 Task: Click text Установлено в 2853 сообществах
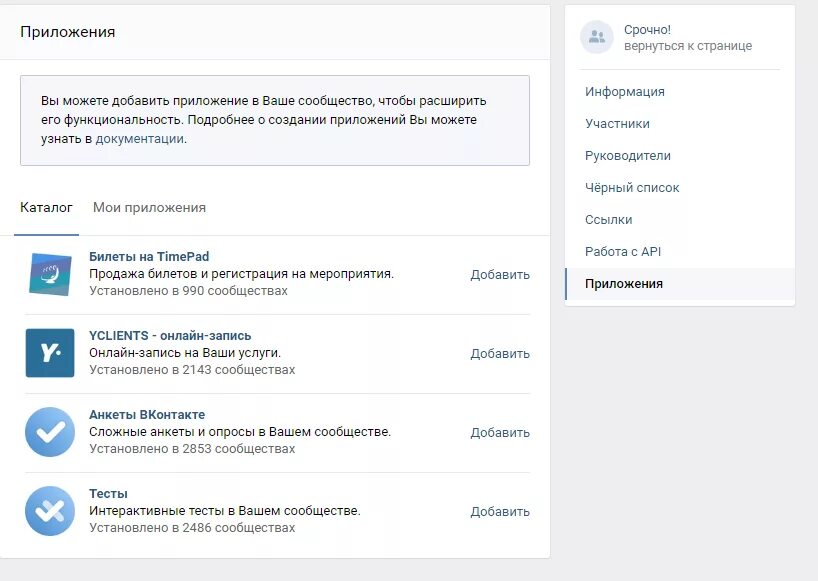(192, 449)
